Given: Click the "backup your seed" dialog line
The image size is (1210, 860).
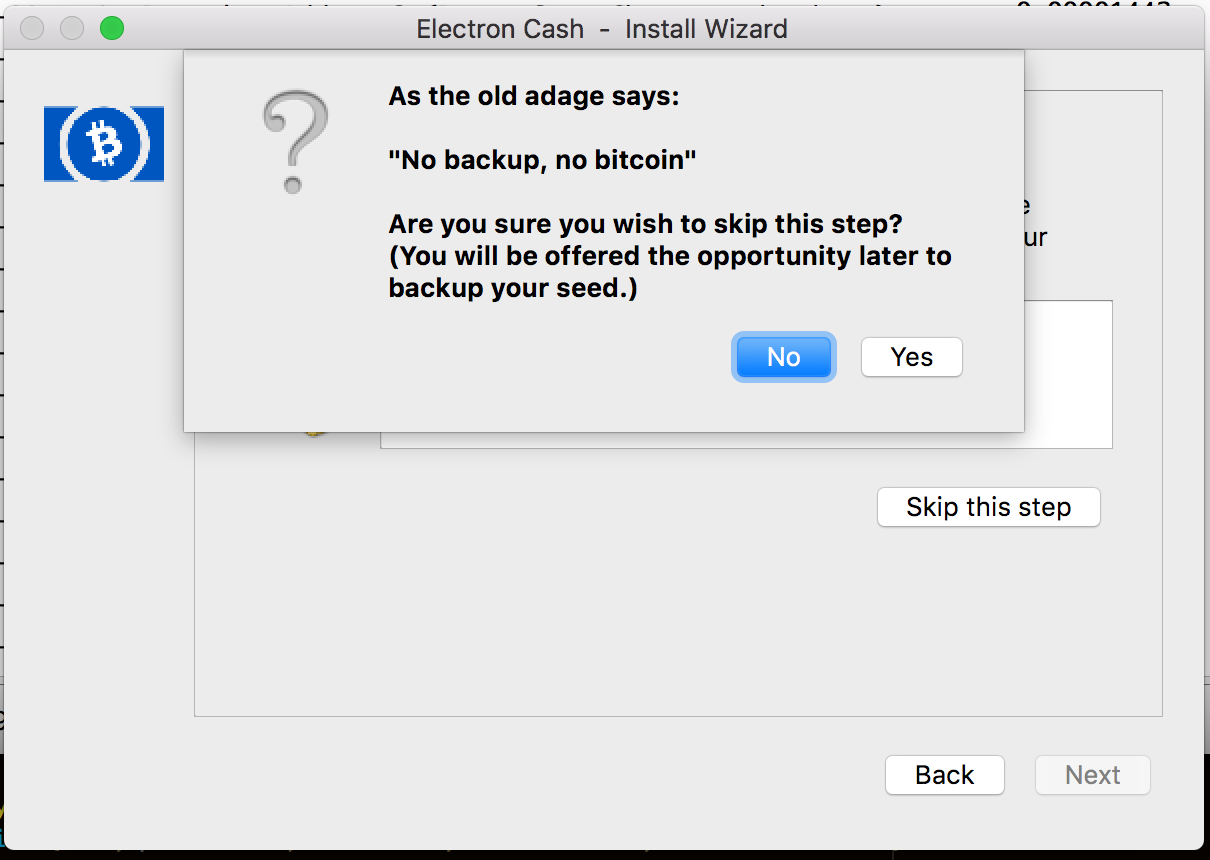Looking at the screenshot, I should (x=513, y=289).
